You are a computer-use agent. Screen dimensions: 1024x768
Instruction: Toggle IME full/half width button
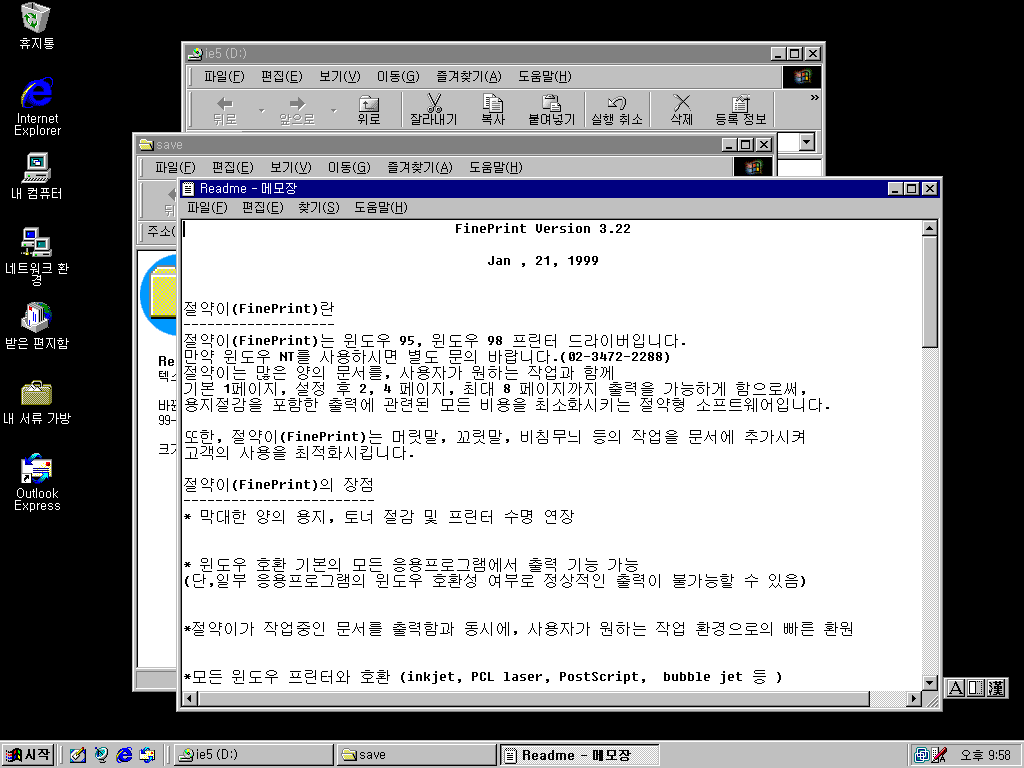click(x=975, y=688)
